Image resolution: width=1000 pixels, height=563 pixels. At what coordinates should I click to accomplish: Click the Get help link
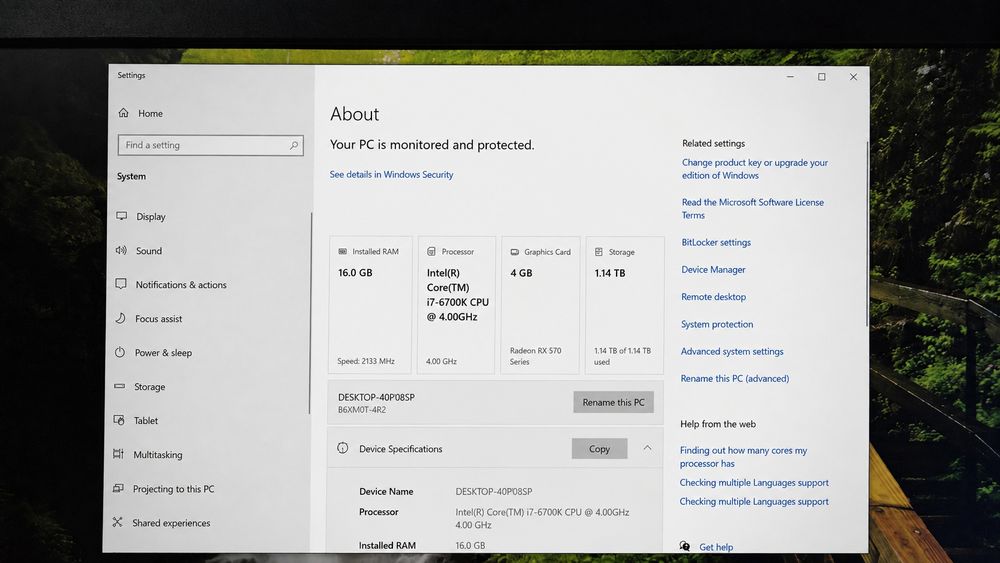(716, 546)
